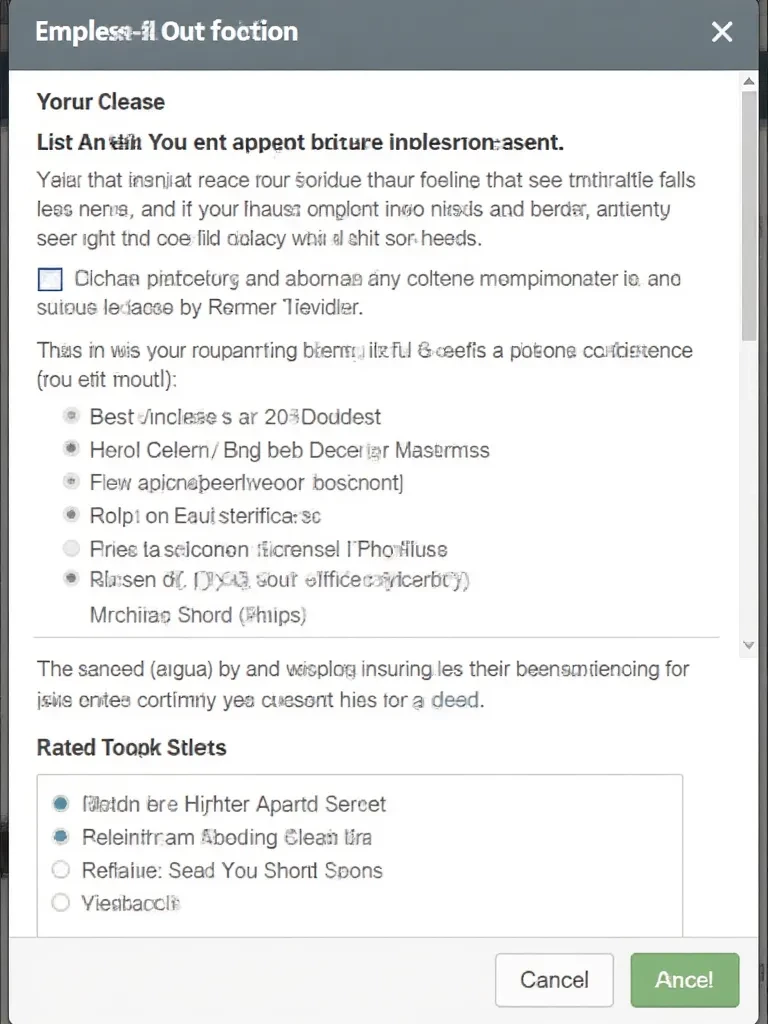Click the Cancel button
768x1024 pixels.
[x=555, y=979]
